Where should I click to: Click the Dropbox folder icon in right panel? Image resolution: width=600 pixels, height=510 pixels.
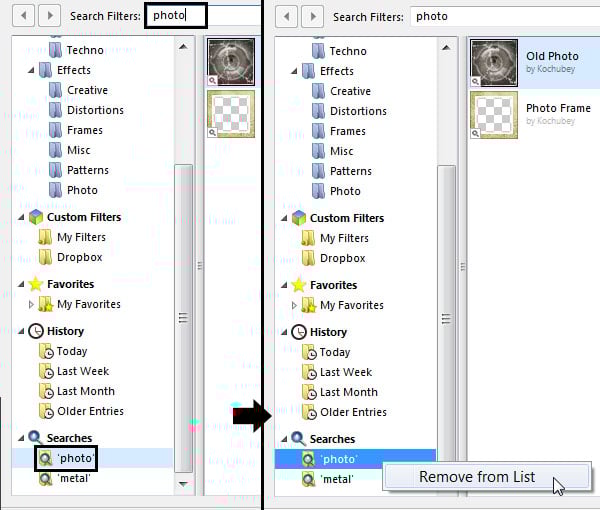[308, 258]
